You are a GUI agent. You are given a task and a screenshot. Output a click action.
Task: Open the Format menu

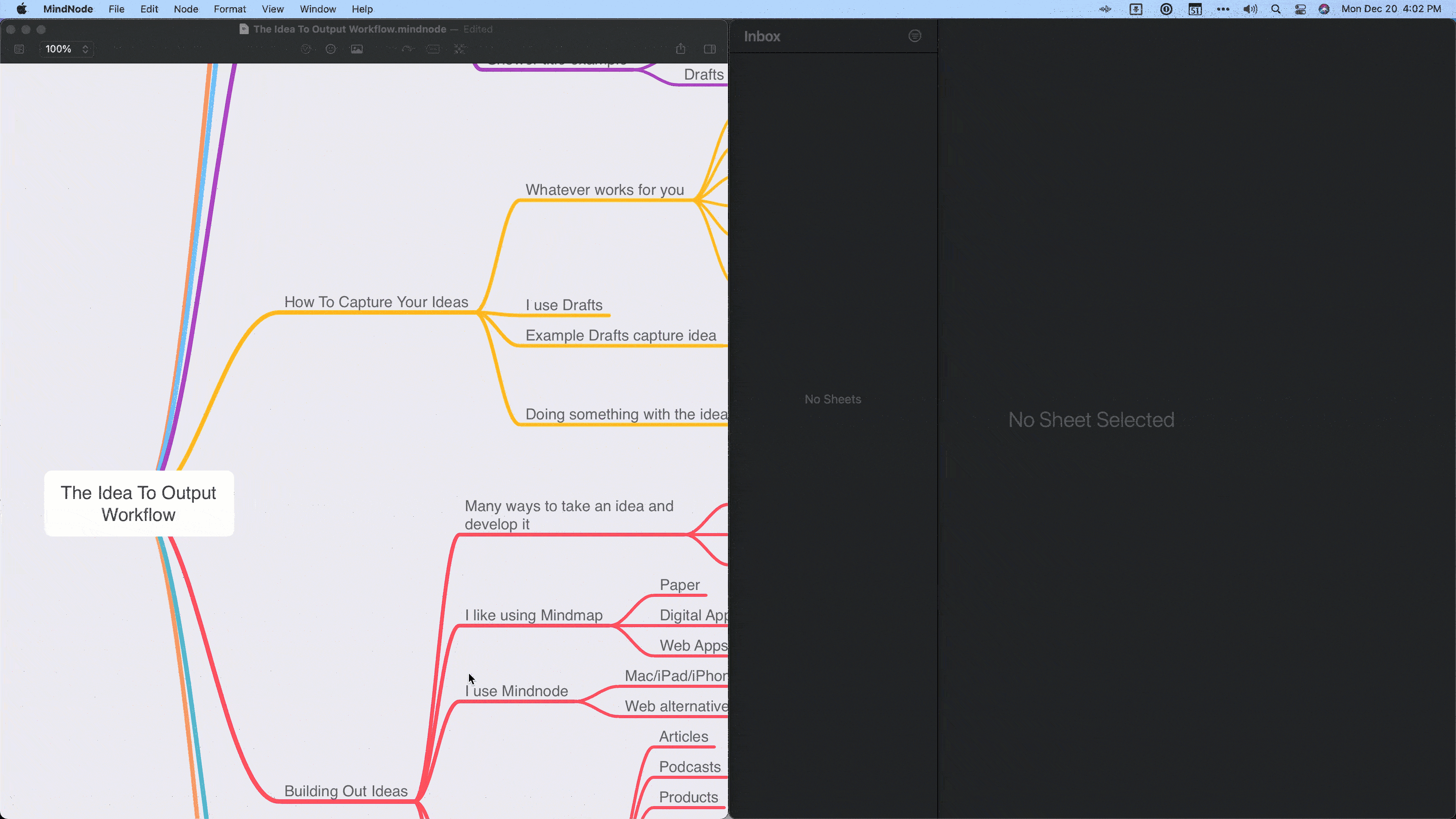[229, 9]
